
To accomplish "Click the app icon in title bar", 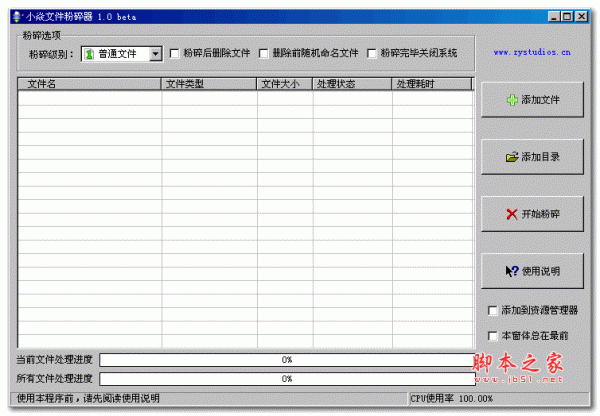I will click(17, 16).
